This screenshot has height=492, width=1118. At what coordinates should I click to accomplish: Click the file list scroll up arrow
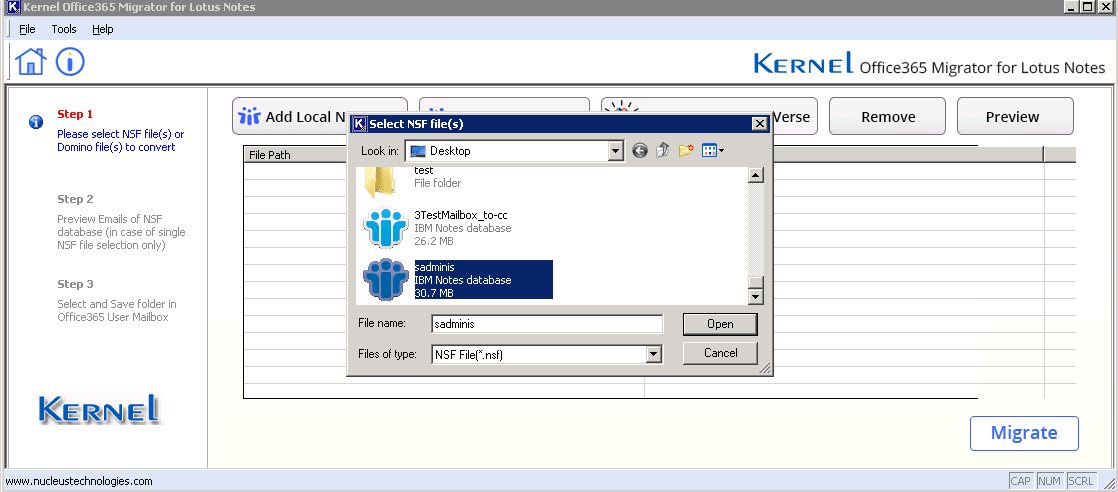756,175
